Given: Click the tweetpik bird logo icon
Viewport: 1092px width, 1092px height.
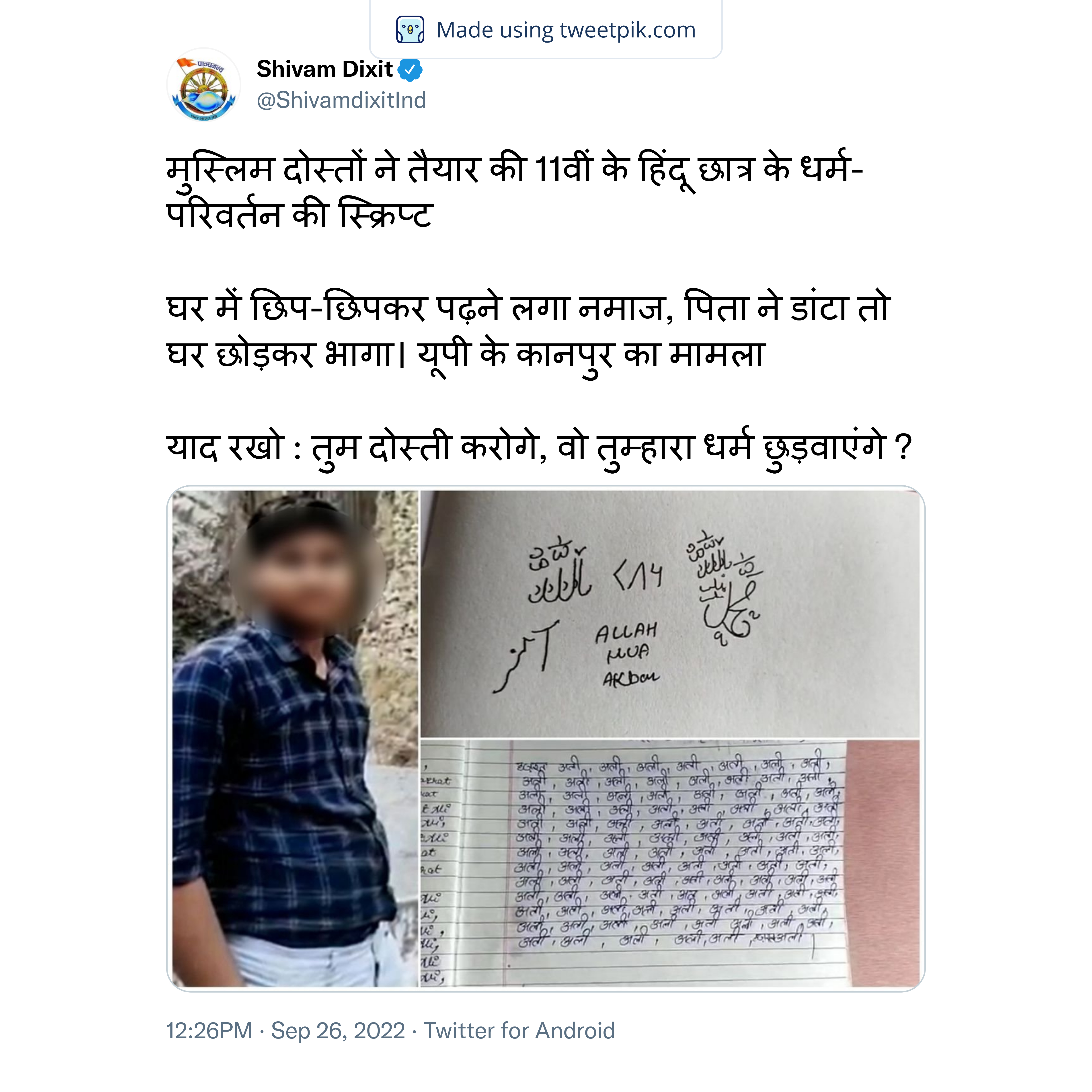Looking at the screenshot, I should [x=410, y=30].
